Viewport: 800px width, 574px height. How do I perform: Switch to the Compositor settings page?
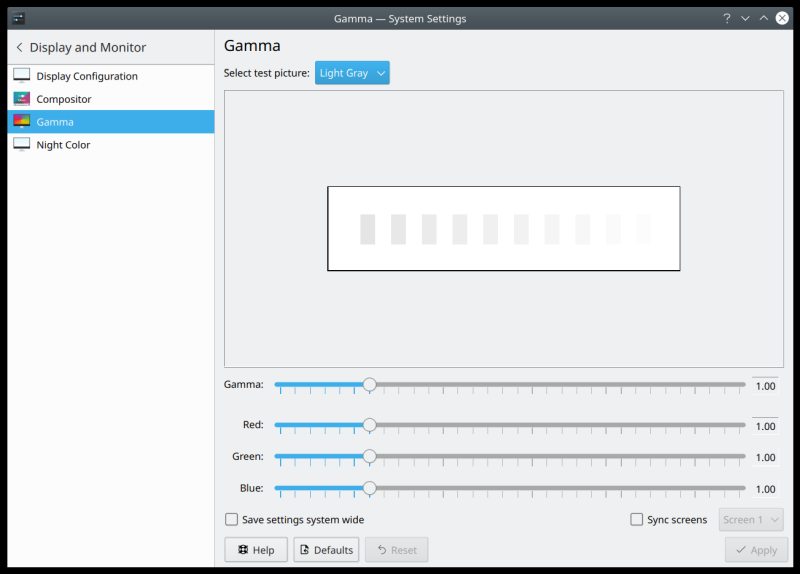coord(63,99)
